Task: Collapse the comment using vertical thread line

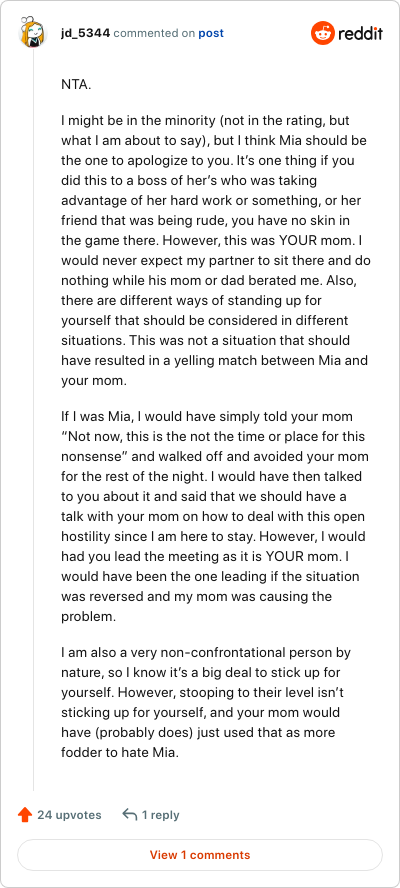Action: tap(33, 422)
